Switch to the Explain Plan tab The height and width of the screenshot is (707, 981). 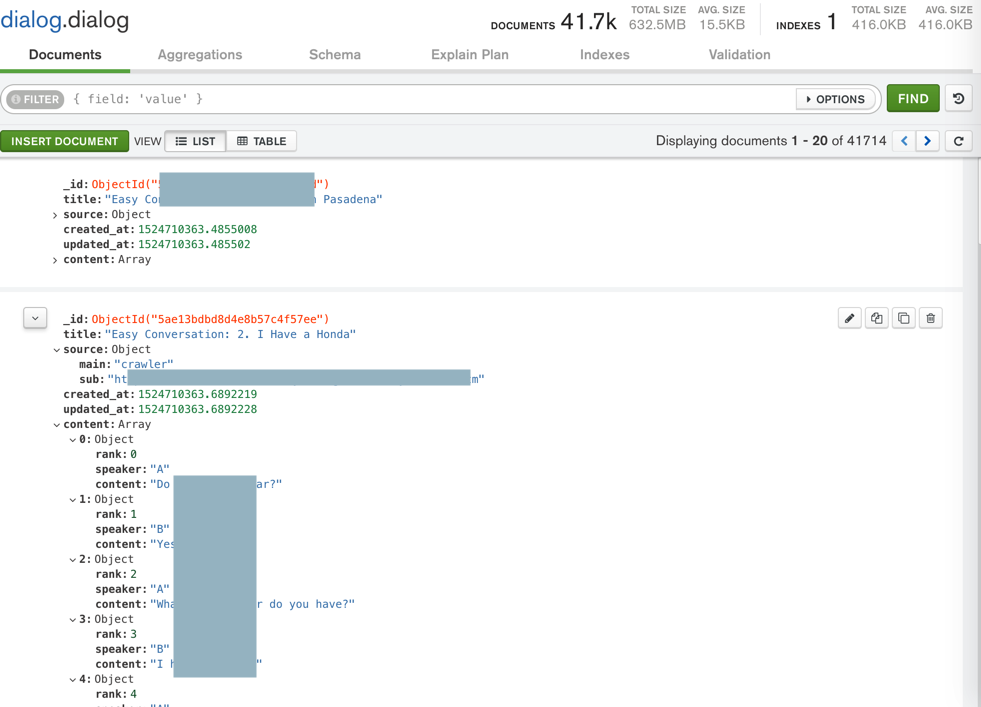[470, 55]
